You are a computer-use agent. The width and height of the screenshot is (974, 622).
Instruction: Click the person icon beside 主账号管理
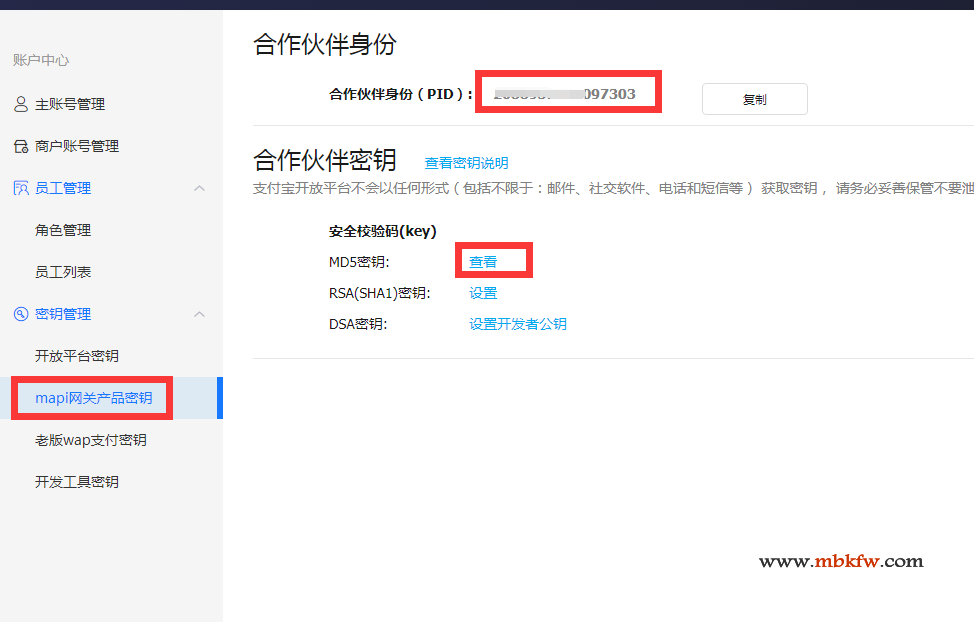pos(21,104)
